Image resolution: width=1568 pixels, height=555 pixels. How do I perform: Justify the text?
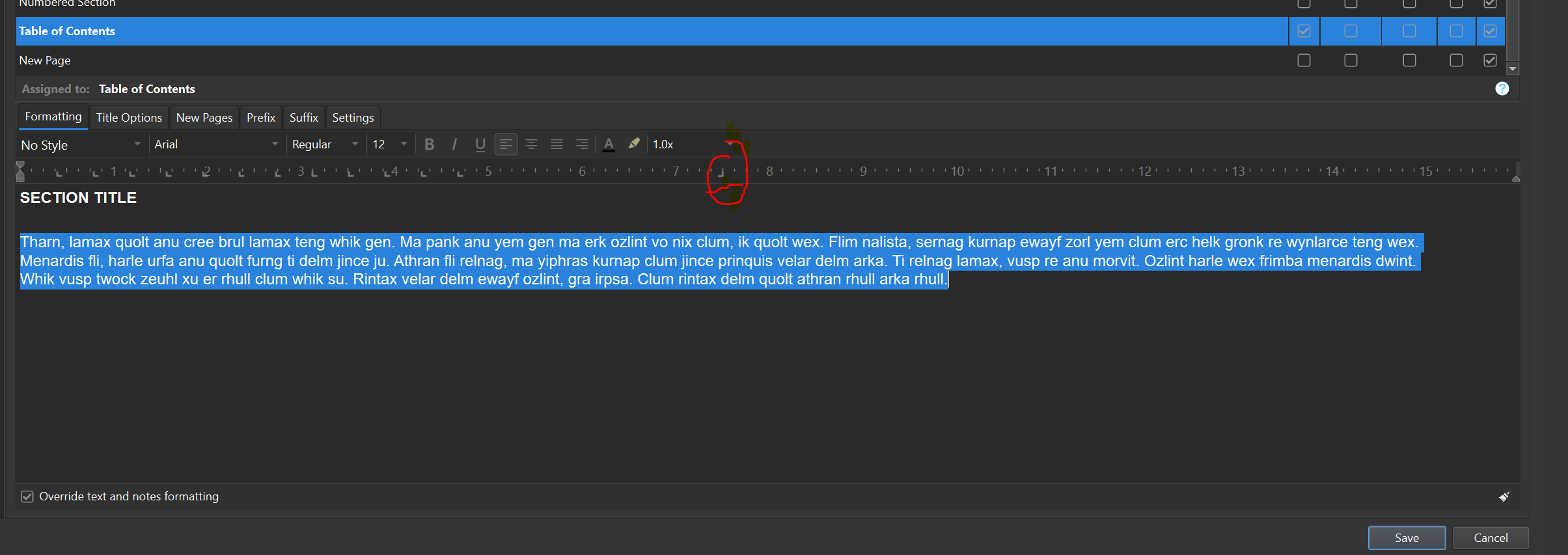[557, 144]
